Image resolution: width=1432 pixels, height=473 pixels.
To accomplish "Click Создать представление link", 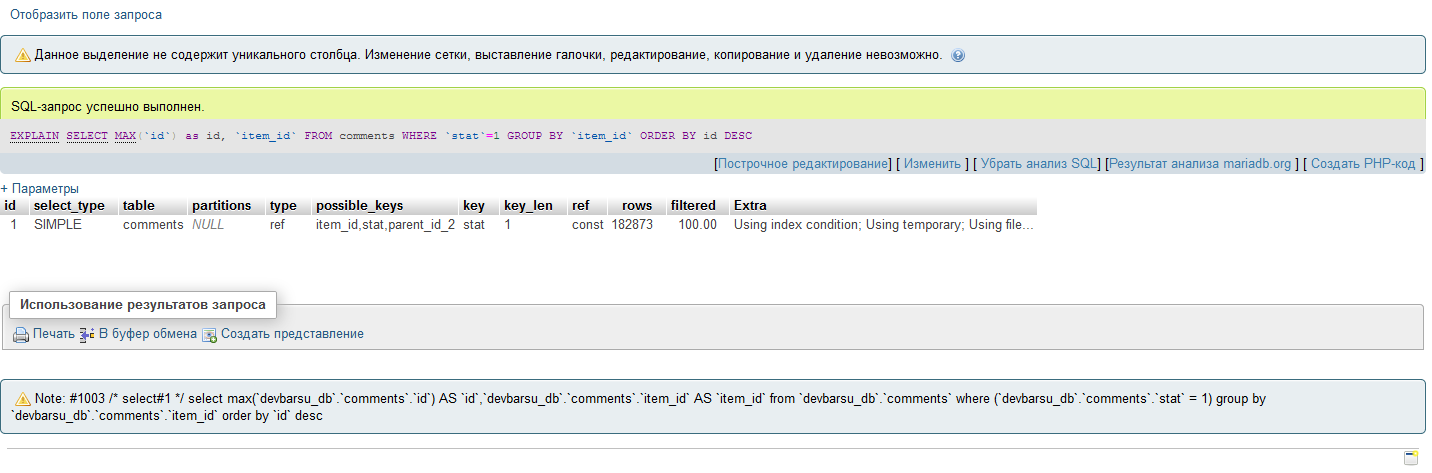I will tap(292, 334).
